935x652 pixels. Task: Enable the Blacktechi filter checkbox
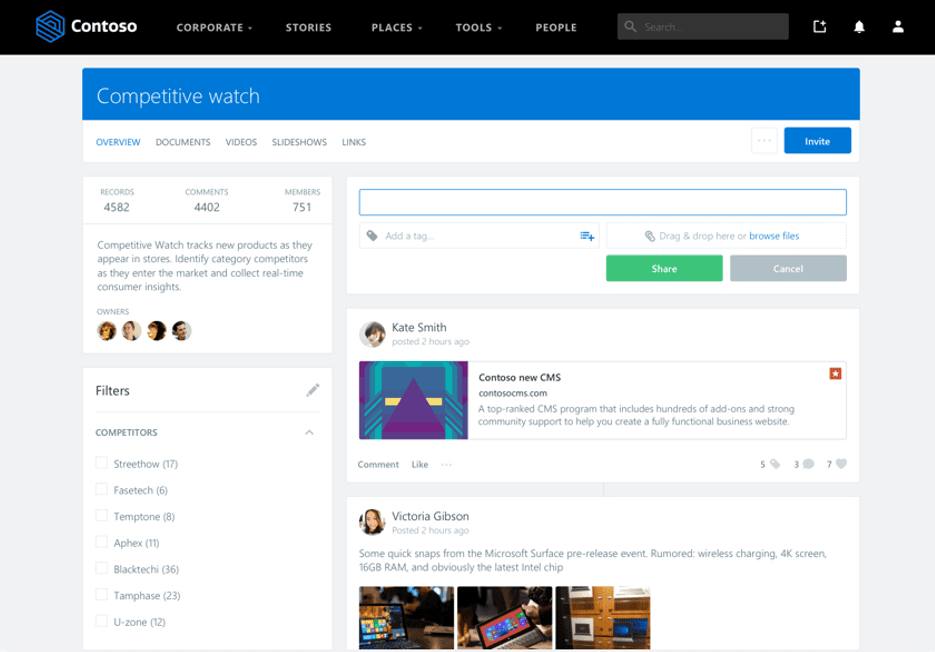[x=101, y=568]
